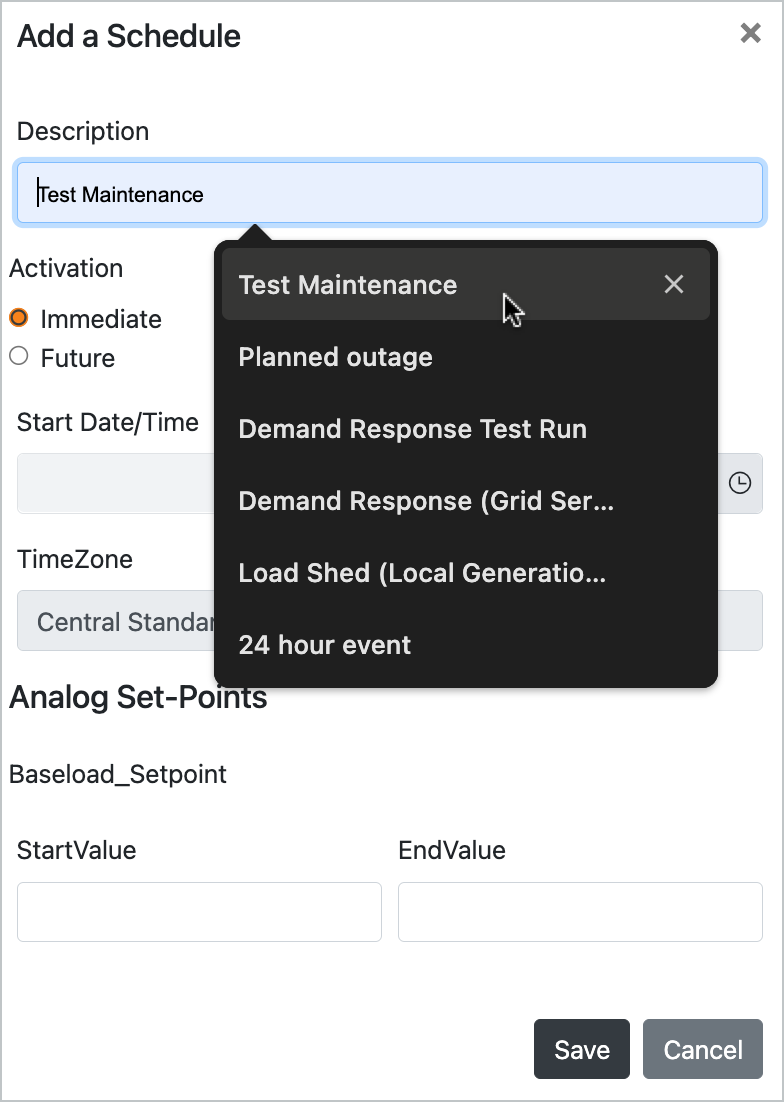Select Planned outage from the suggestions
This screenshot has width=784, height=1102.
click(x=335, y=357)
